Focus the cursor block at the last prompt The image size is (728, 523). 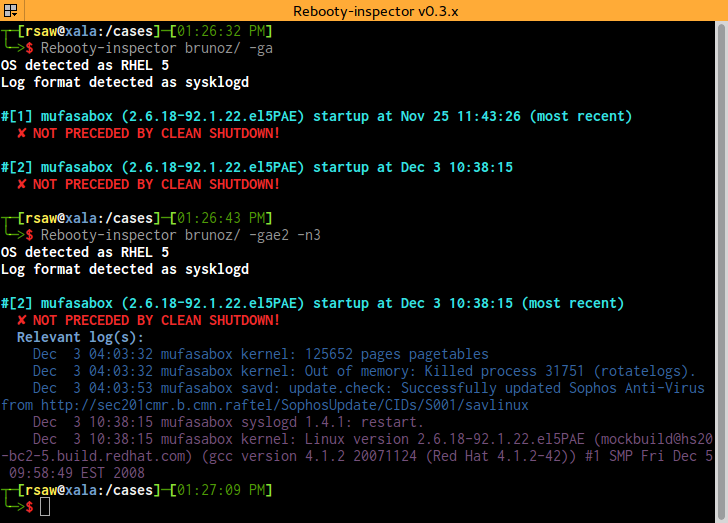45,508
